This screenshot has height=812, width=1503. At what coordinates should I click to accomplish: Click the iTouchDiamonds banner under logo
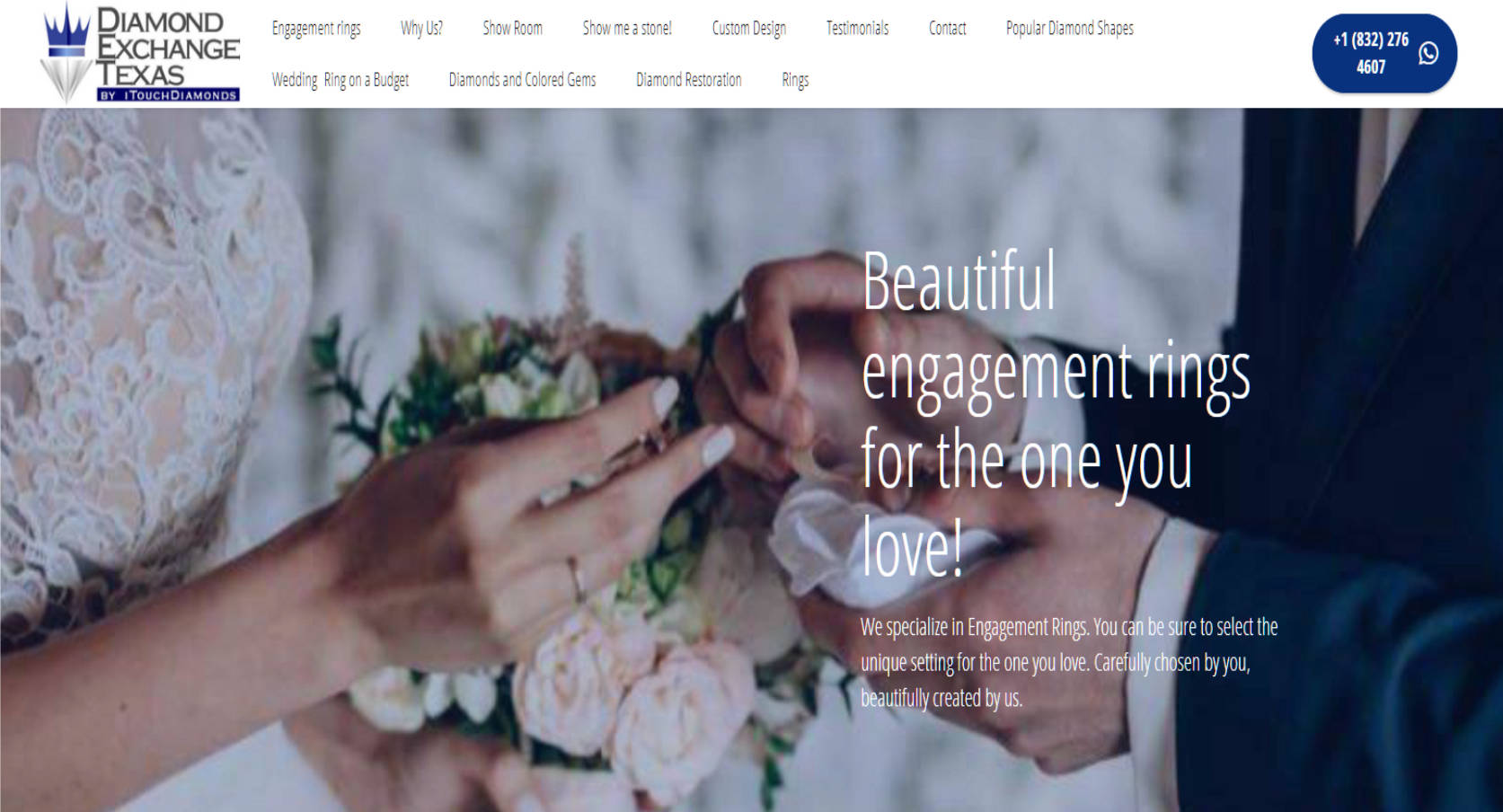click(x=168, y=94)
